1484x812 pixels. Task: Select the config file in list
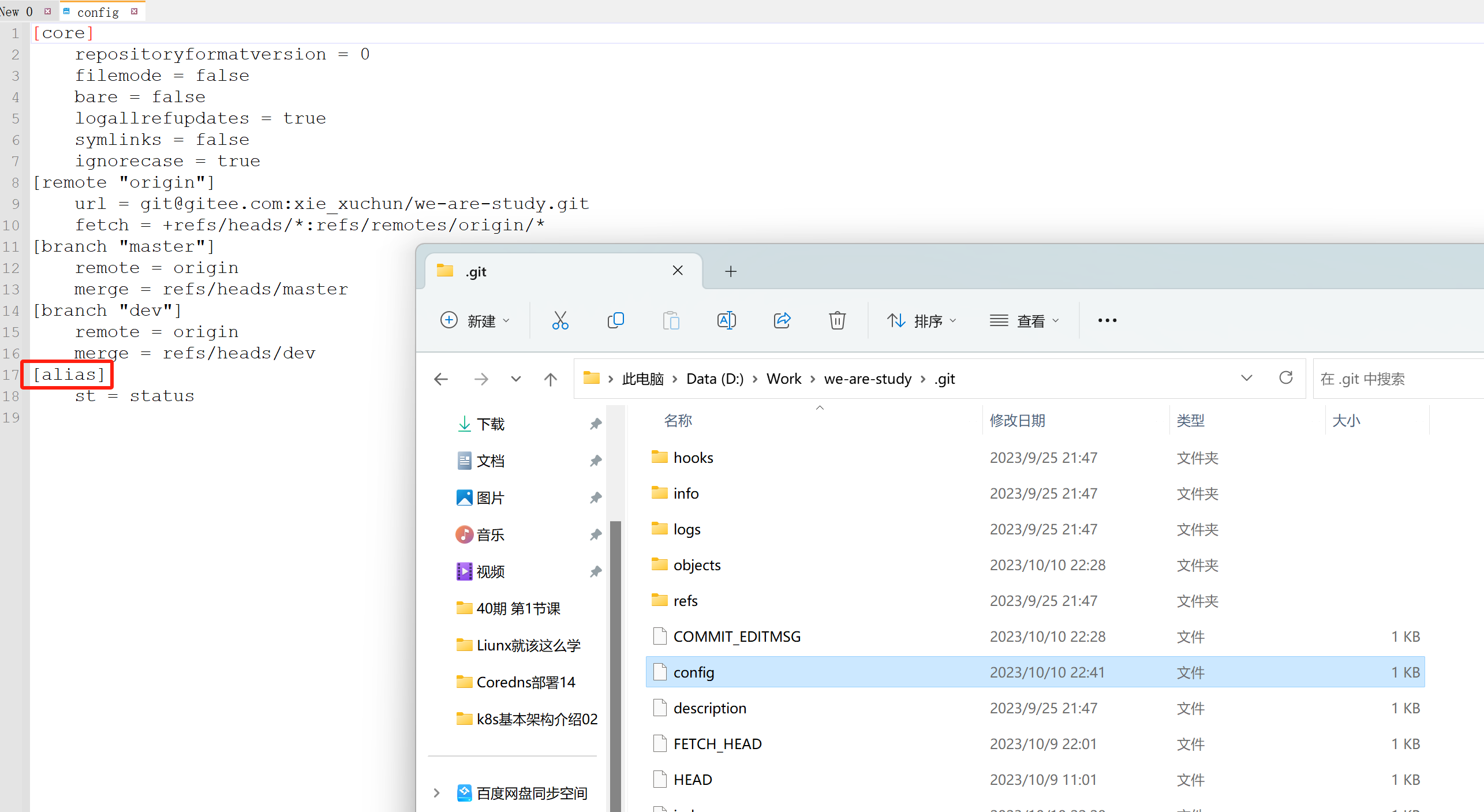[x=694, y=672]
